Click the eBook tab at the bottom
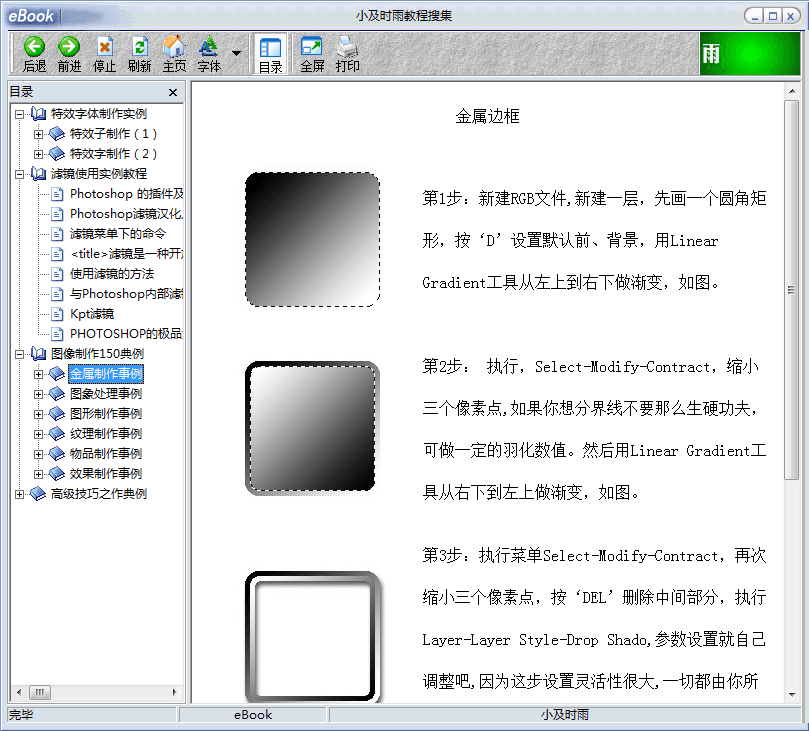This screenshot has height=731, width=809. pos(250,715)
